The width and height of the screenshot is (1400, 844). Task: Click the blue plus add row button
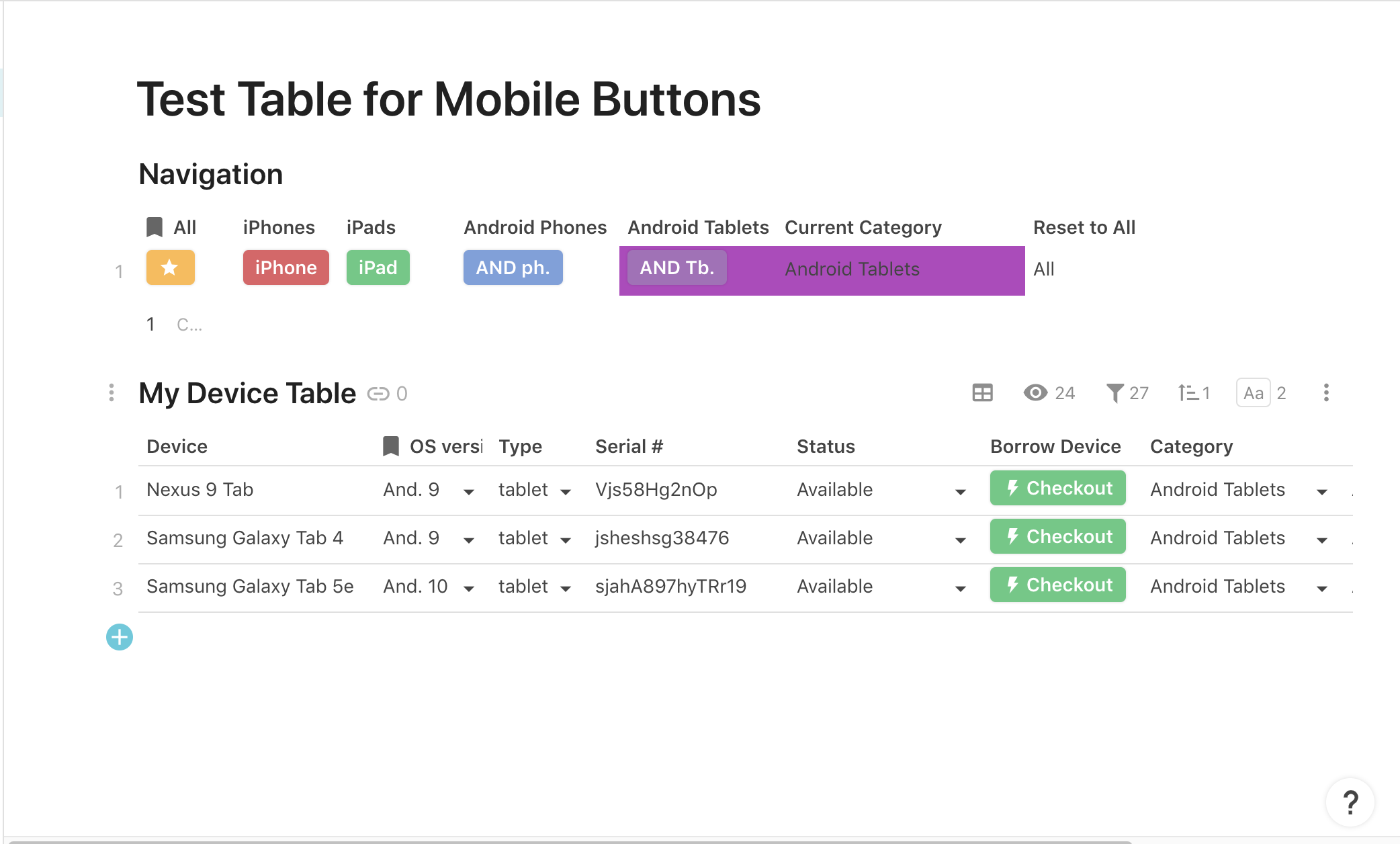click(120, 637)
